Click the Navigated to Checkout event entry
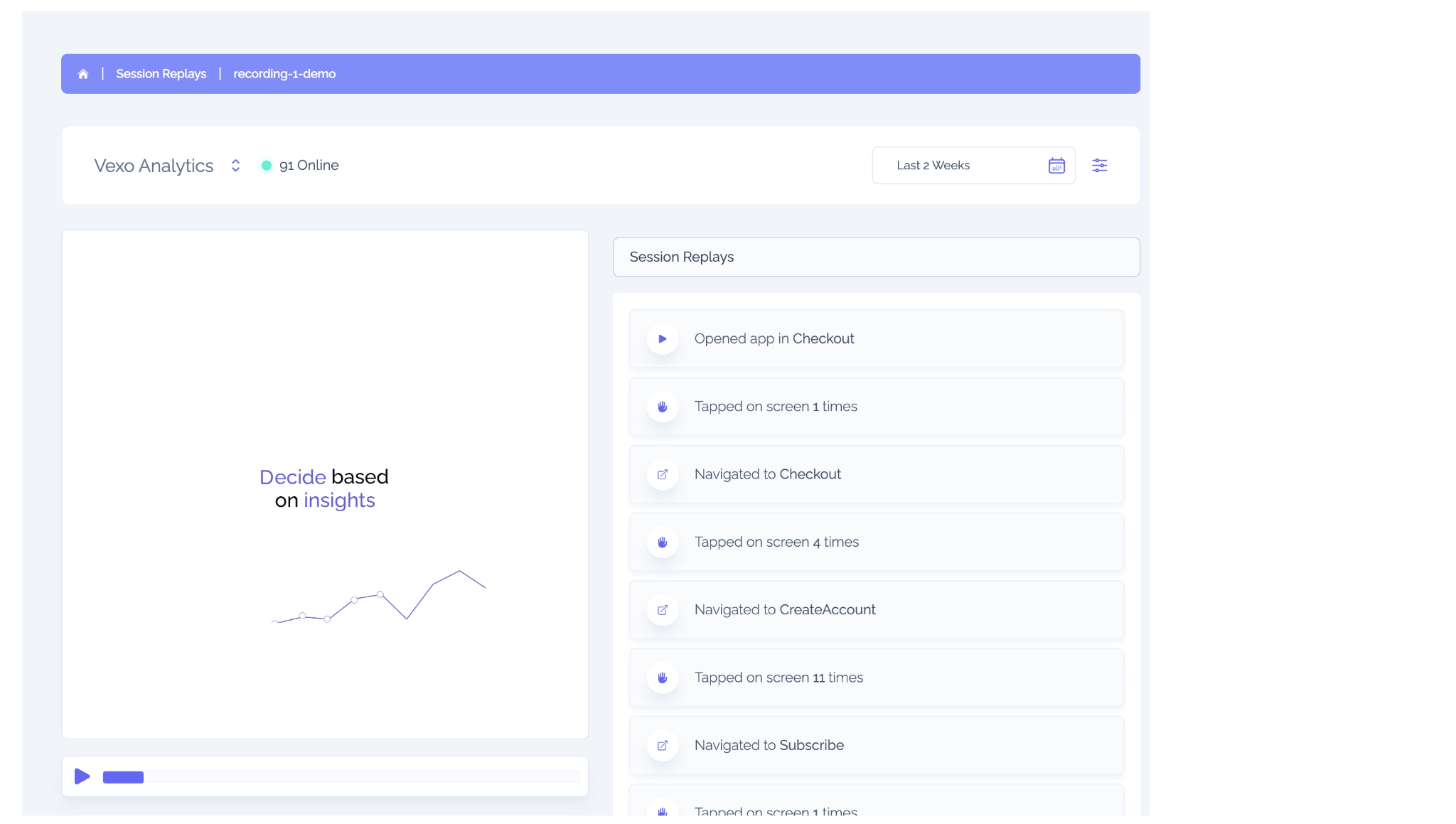1456x824 pixels. 874,474
